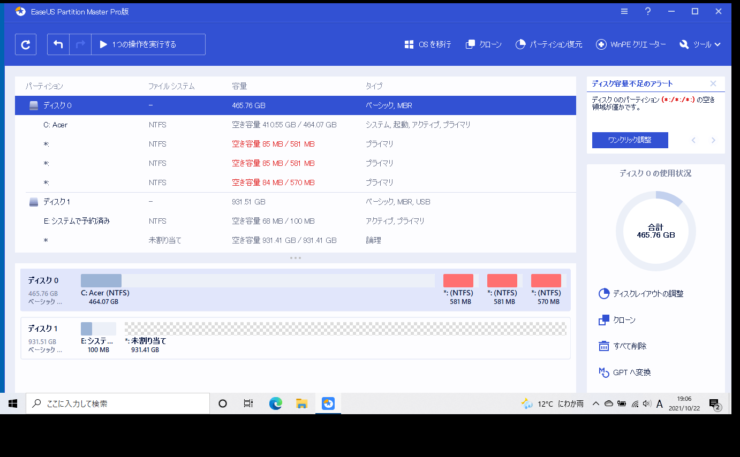Click the taskbar search box
The image size is (740, 457).
click(118, 404)
